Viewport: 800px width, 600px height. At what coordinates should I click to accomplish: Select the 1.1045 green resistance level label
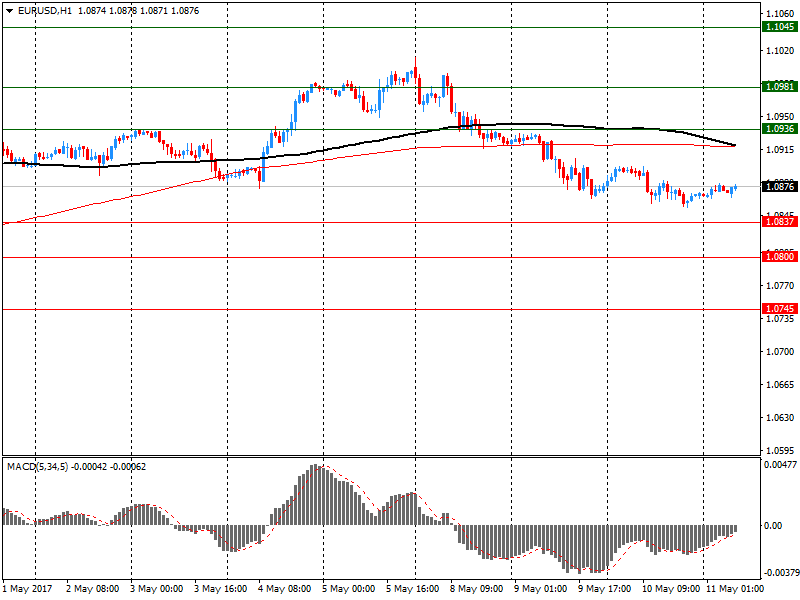coord(780,27)
